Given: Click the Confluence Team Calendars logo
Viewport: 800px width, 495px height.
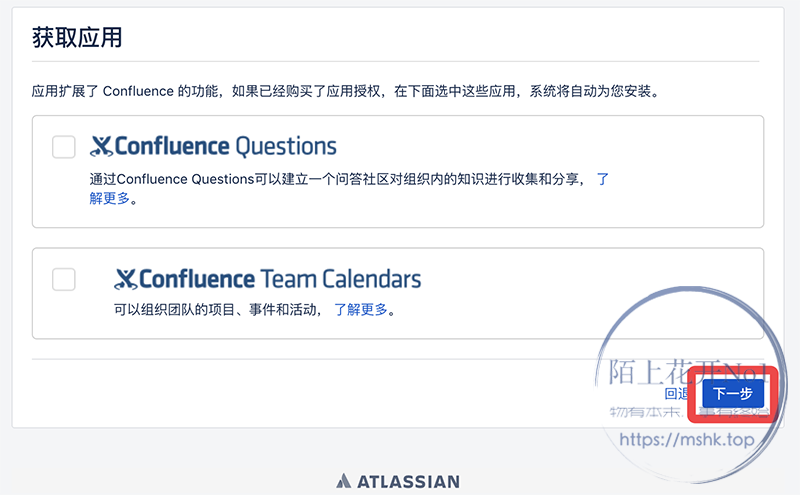Looking at the screenshot, I should click(x=267, y=279).
